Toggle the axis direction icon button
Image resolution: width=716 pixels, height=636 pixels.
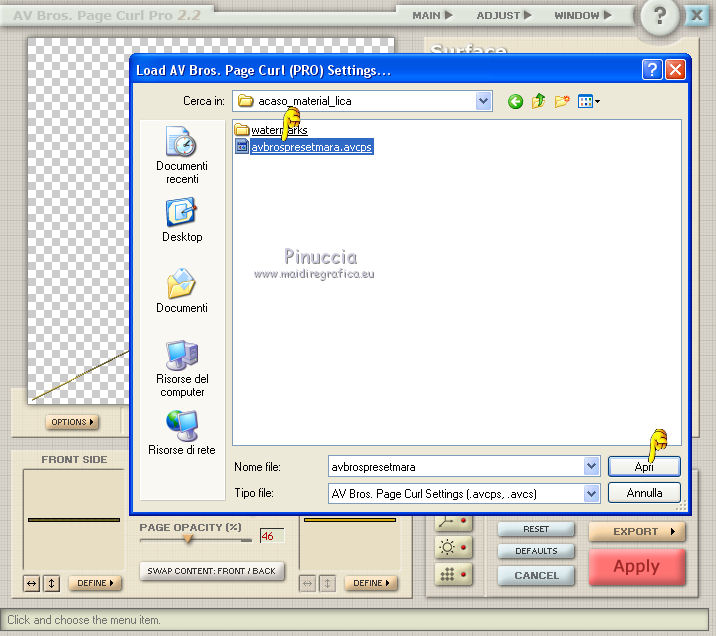point(453,521)
